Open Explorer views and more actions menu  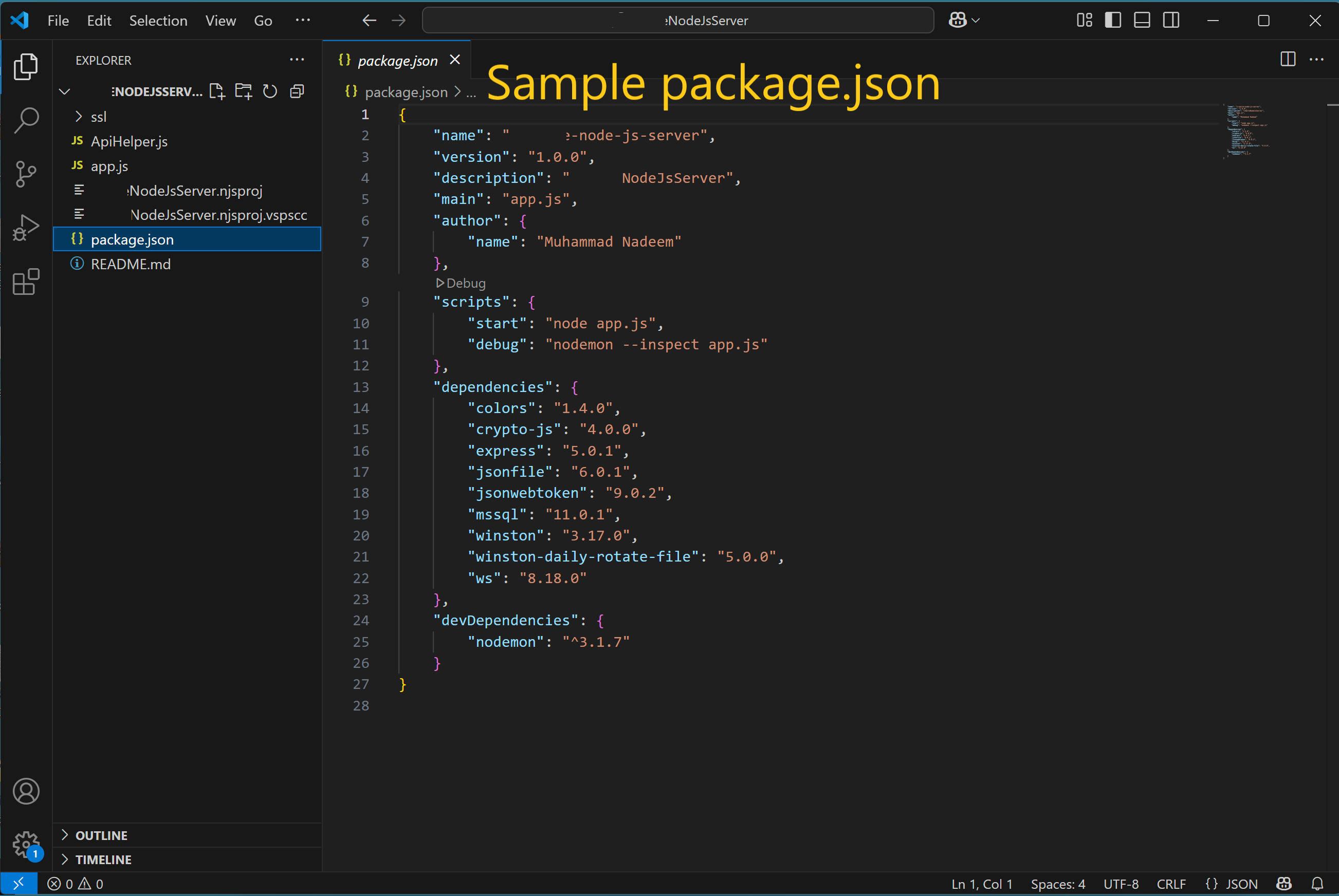tap(297, 60)
